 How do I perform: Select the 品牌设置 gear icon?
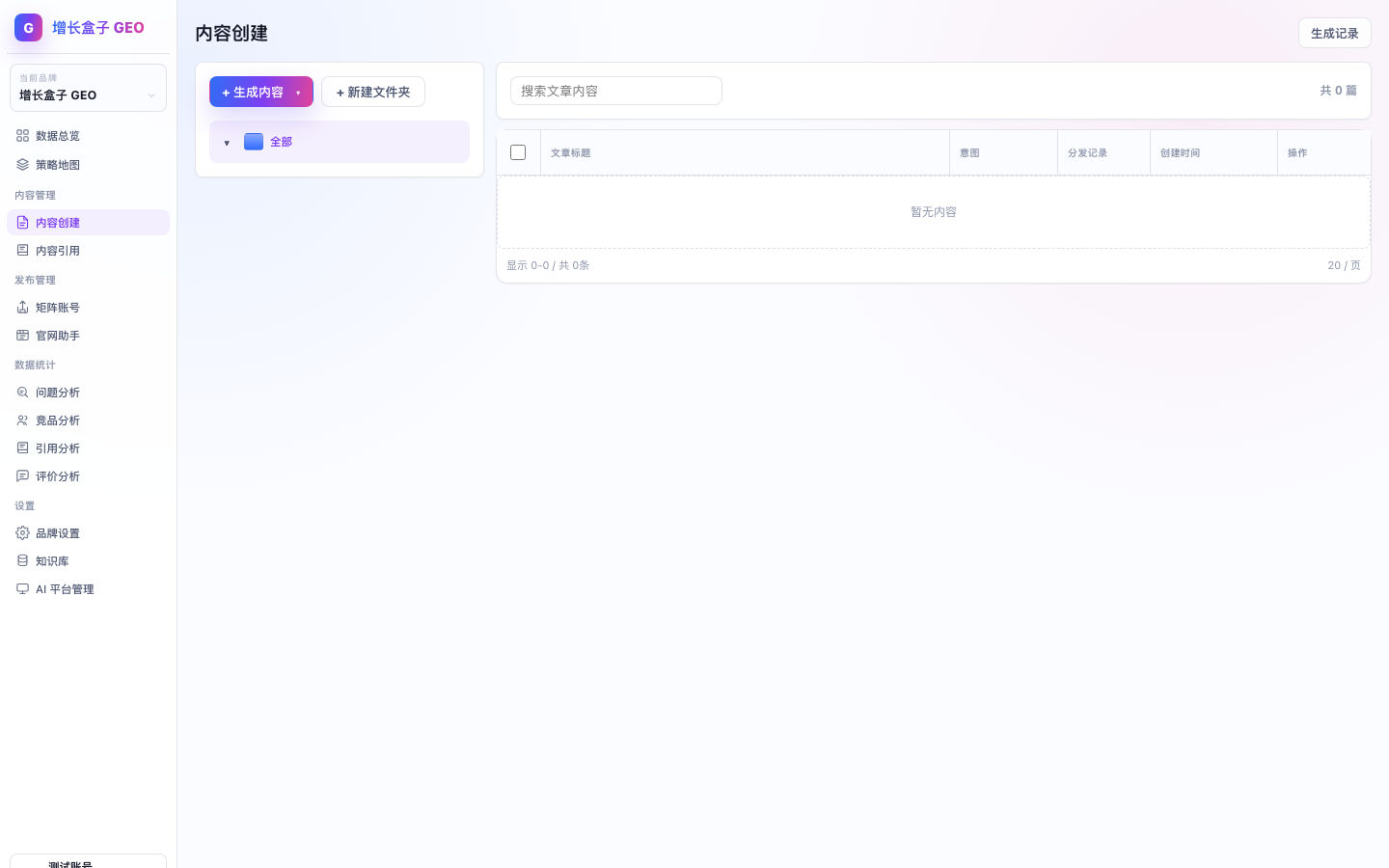tap(22, 533)
